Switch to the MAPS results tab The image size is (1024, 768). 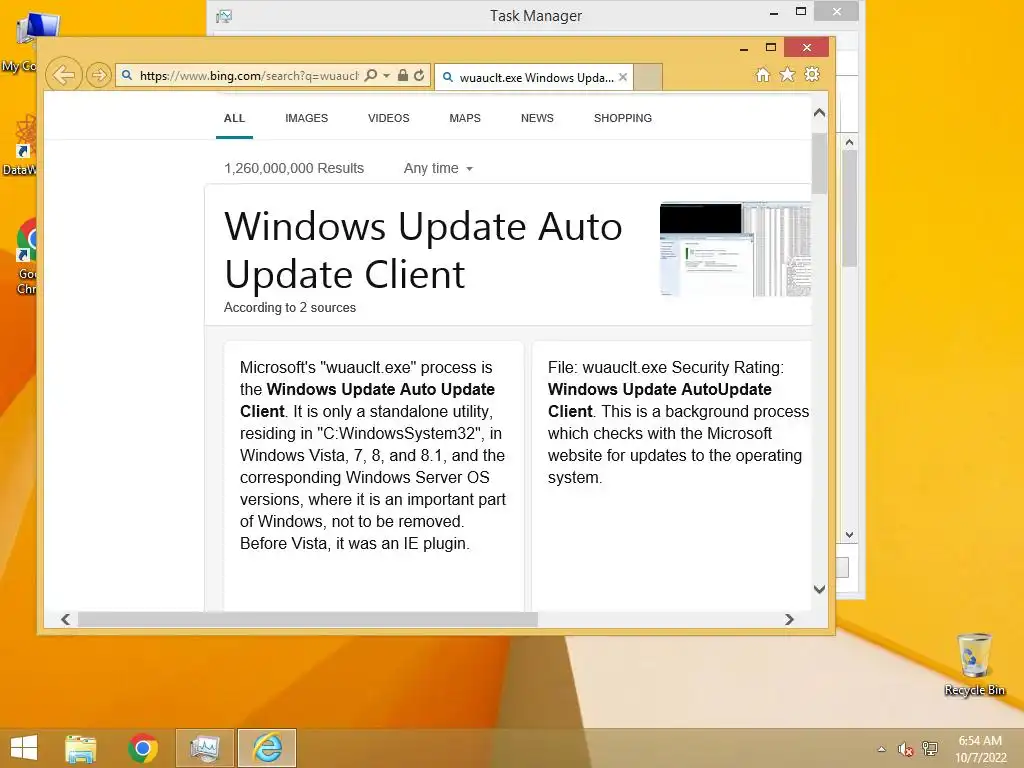465,118
